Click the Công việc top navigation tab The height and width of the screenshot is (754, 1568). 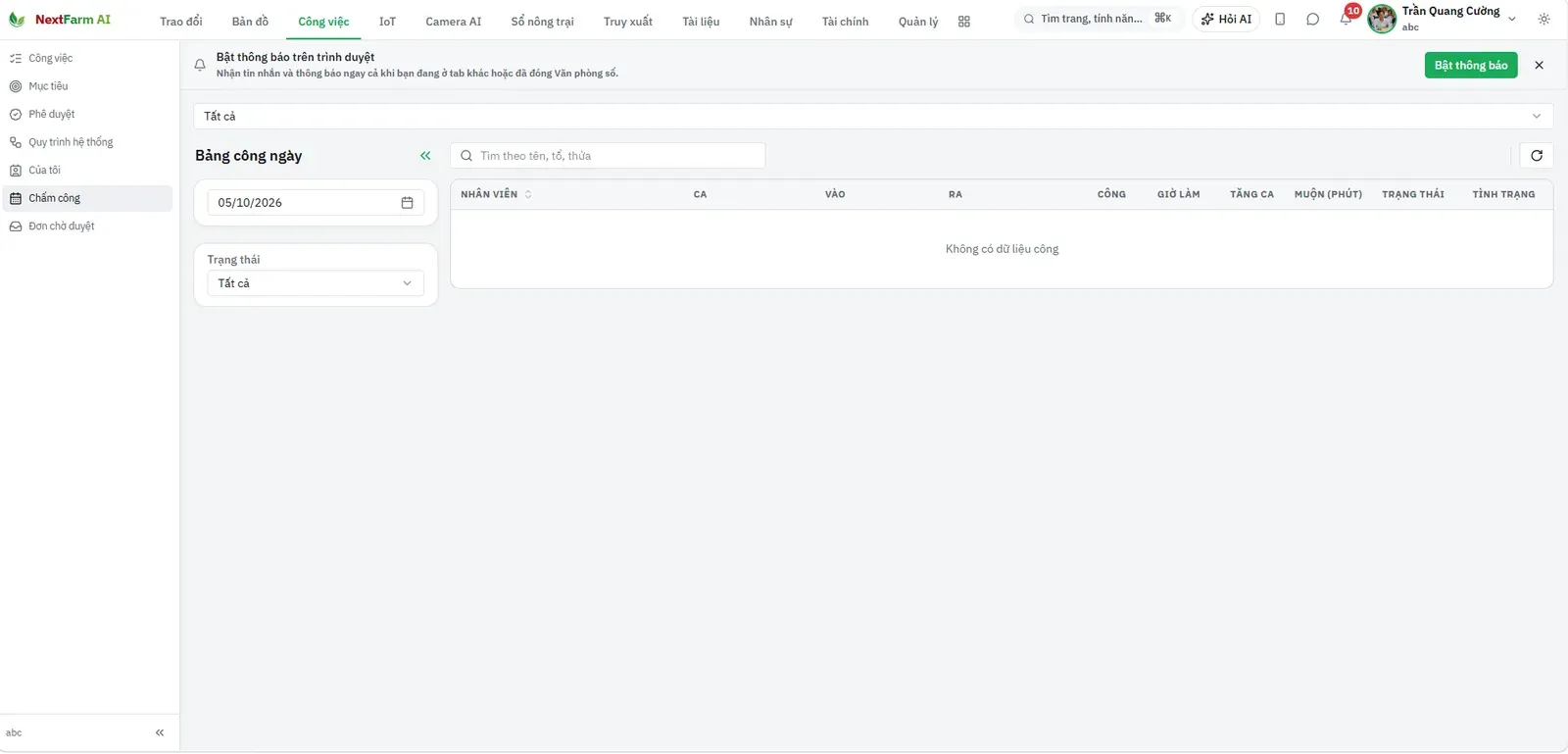tap(323, 22)
